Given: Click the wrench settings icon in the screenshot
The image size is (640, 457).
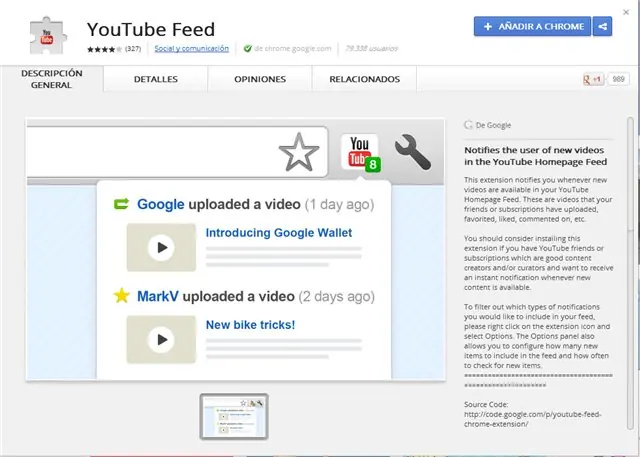Looking at the screenshot, I should 412,152.
